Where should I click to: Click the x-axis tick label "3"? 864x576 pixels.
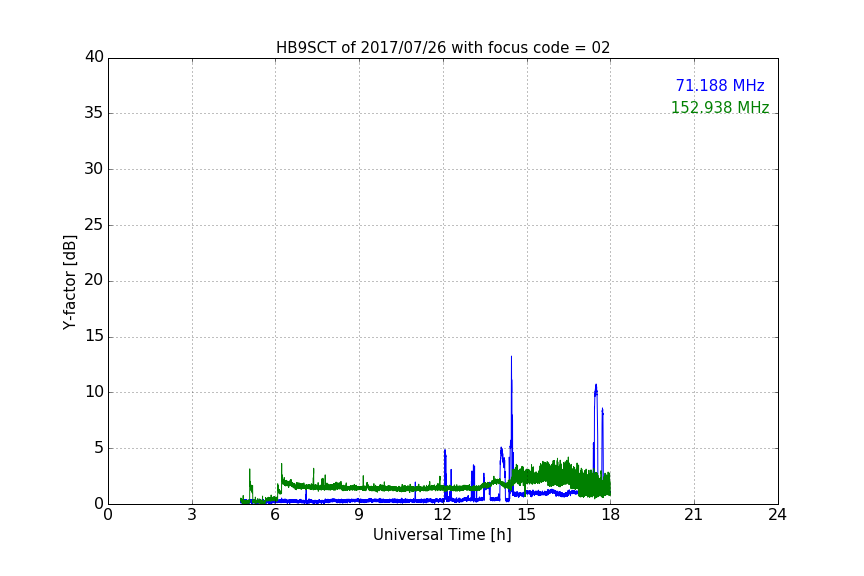[192, 515]
